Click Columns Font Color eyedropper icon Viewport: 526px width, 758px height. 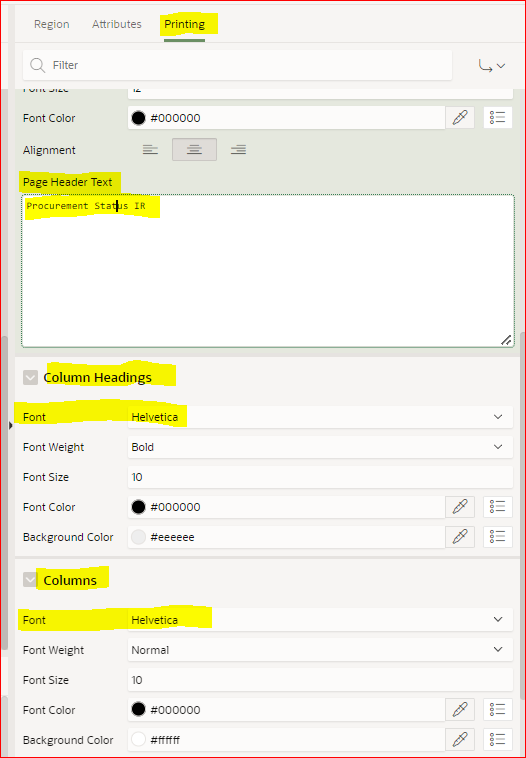[x=460, y=709]
